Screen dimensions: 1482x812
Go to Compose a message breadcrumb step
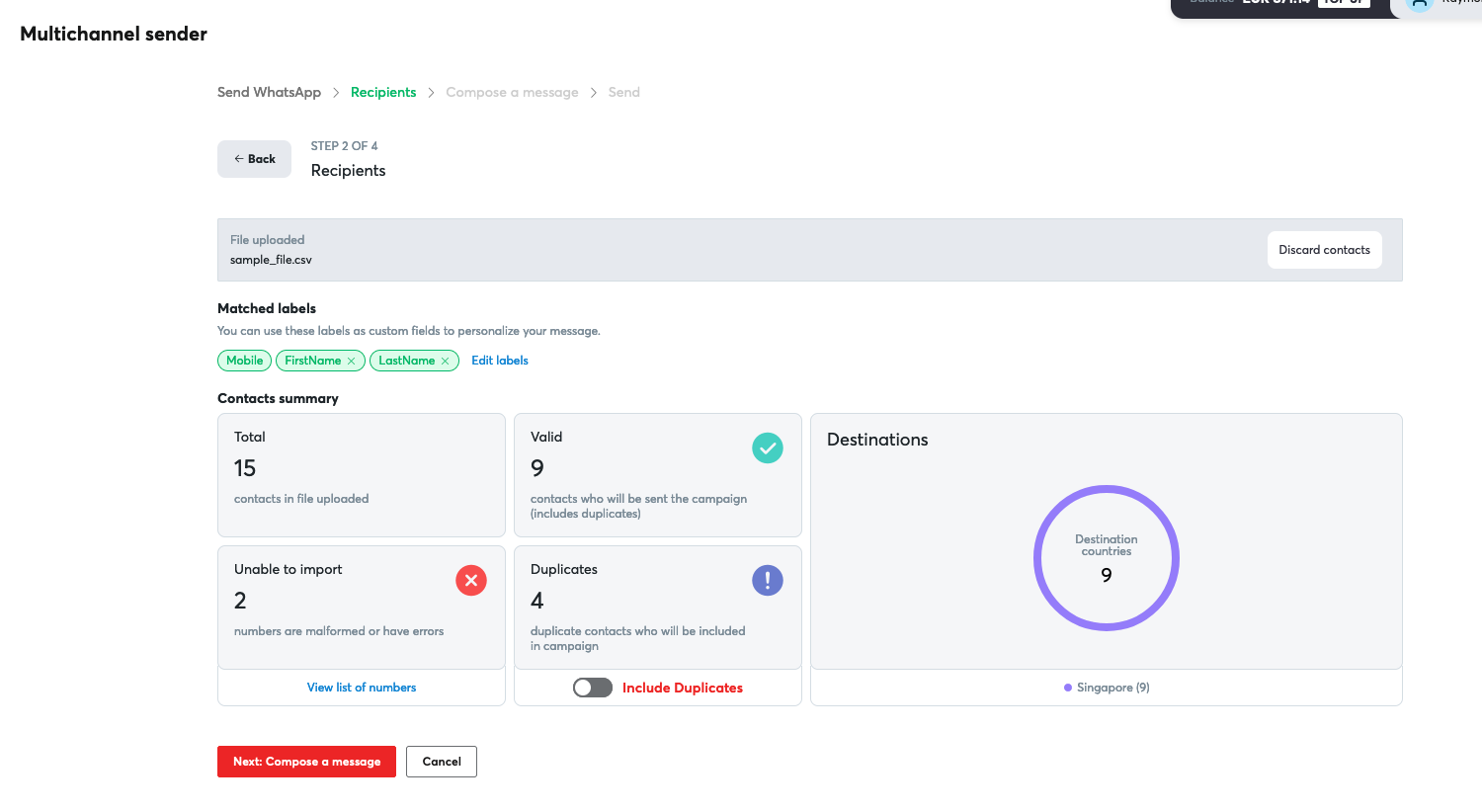point(512,92)
